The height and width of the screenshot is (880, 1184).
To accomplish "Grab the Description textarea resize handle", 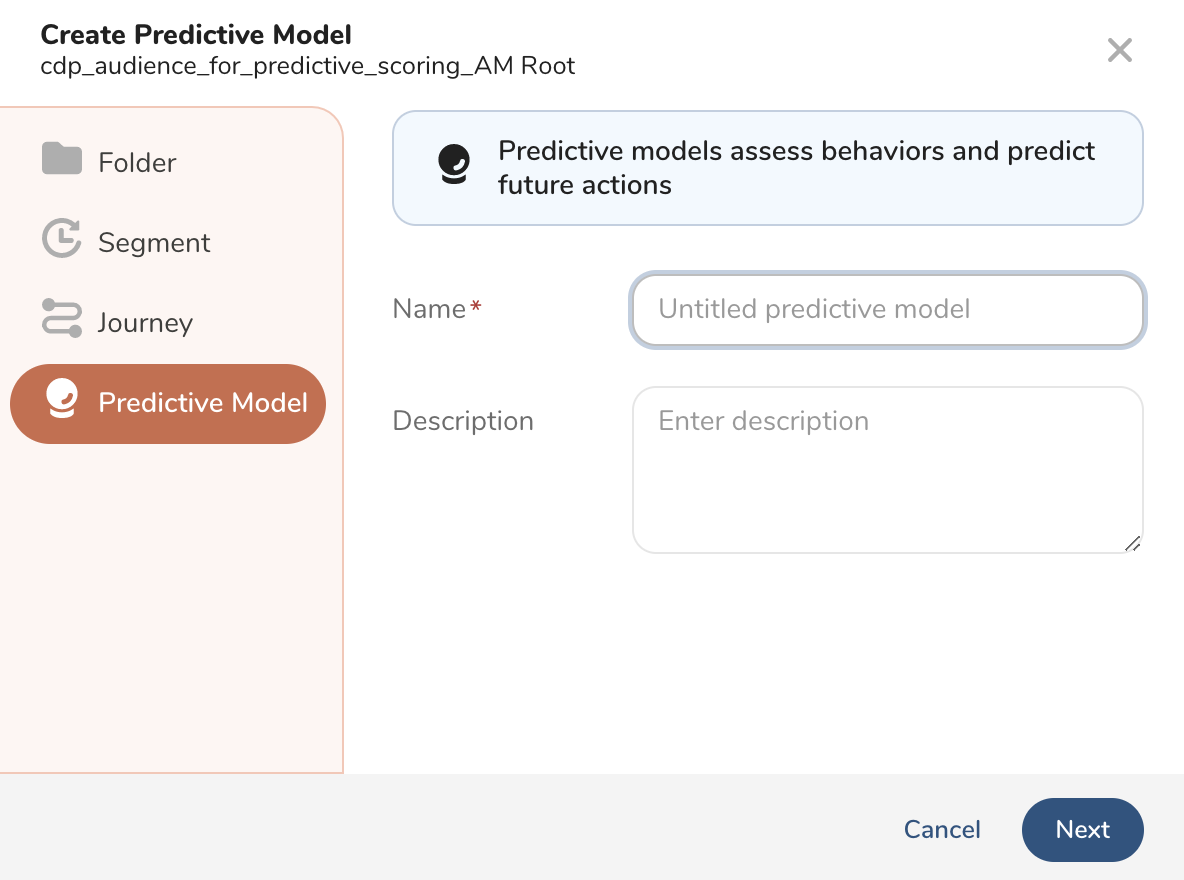I will coord(1132,543).
